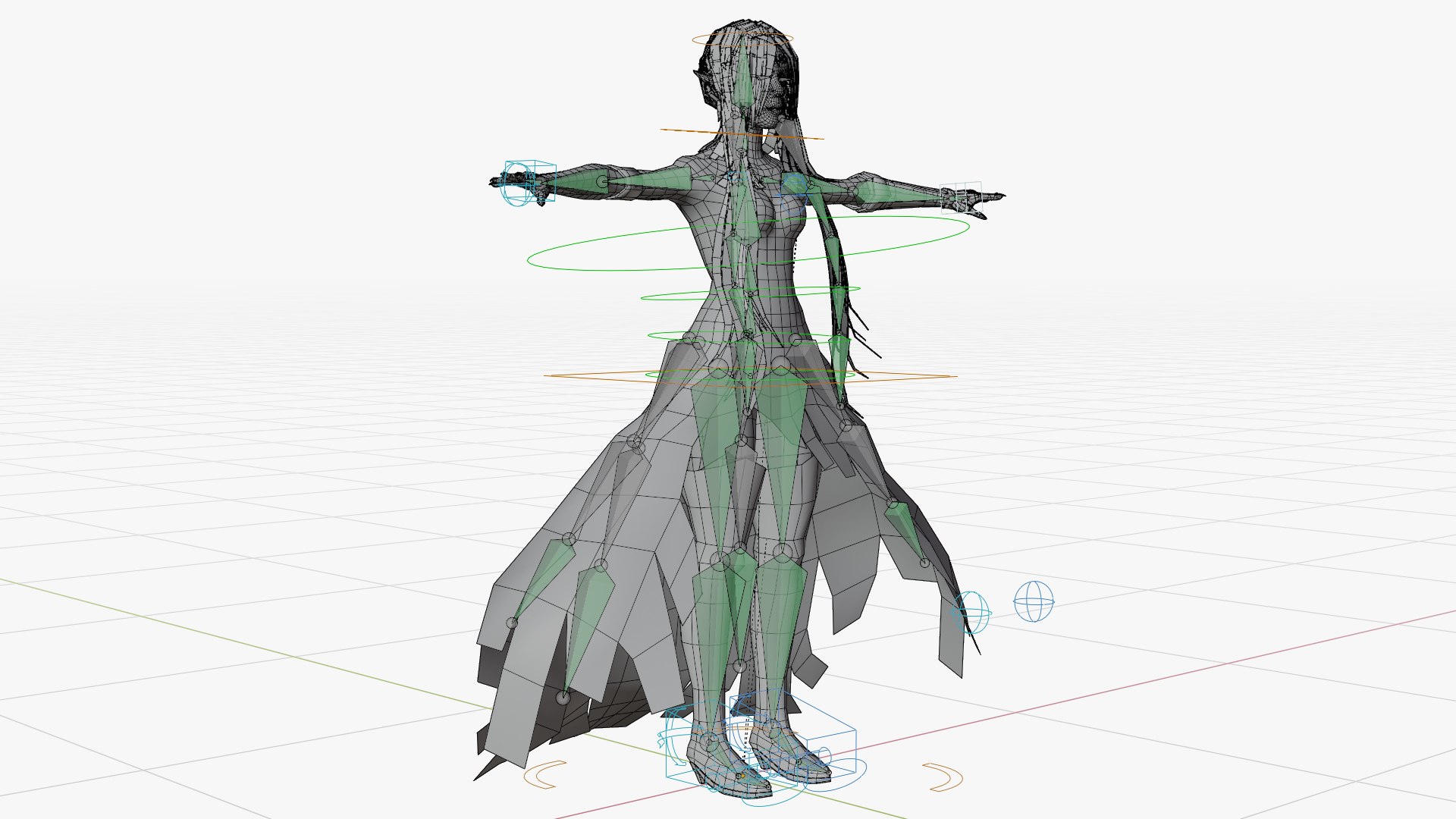Click the cyan sphere control beside the skirt hem

click(971, 612)
